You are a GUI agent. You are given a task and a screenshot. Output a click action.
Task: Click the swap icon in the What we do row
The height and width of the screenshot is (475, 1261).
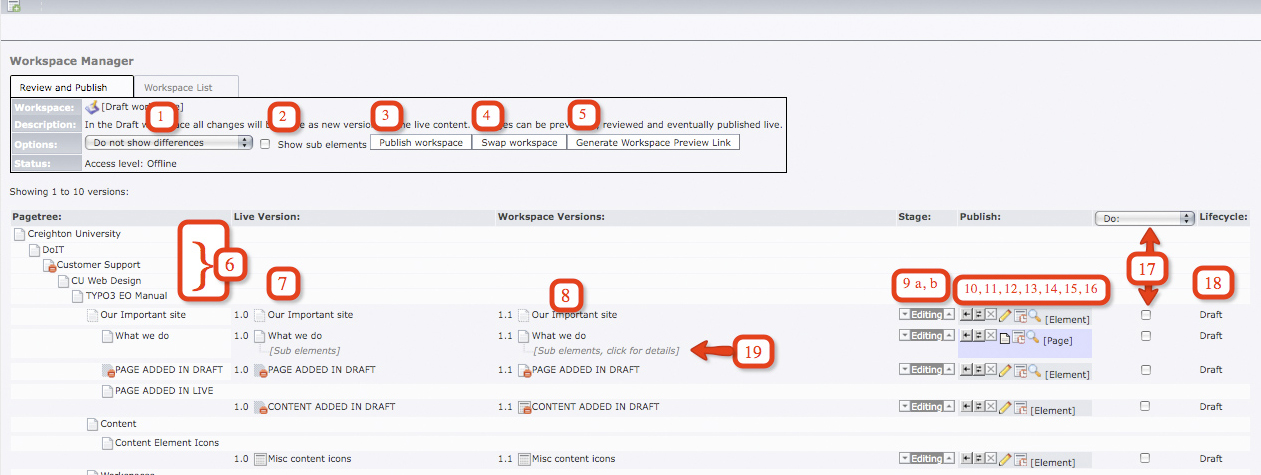(978, 337)
